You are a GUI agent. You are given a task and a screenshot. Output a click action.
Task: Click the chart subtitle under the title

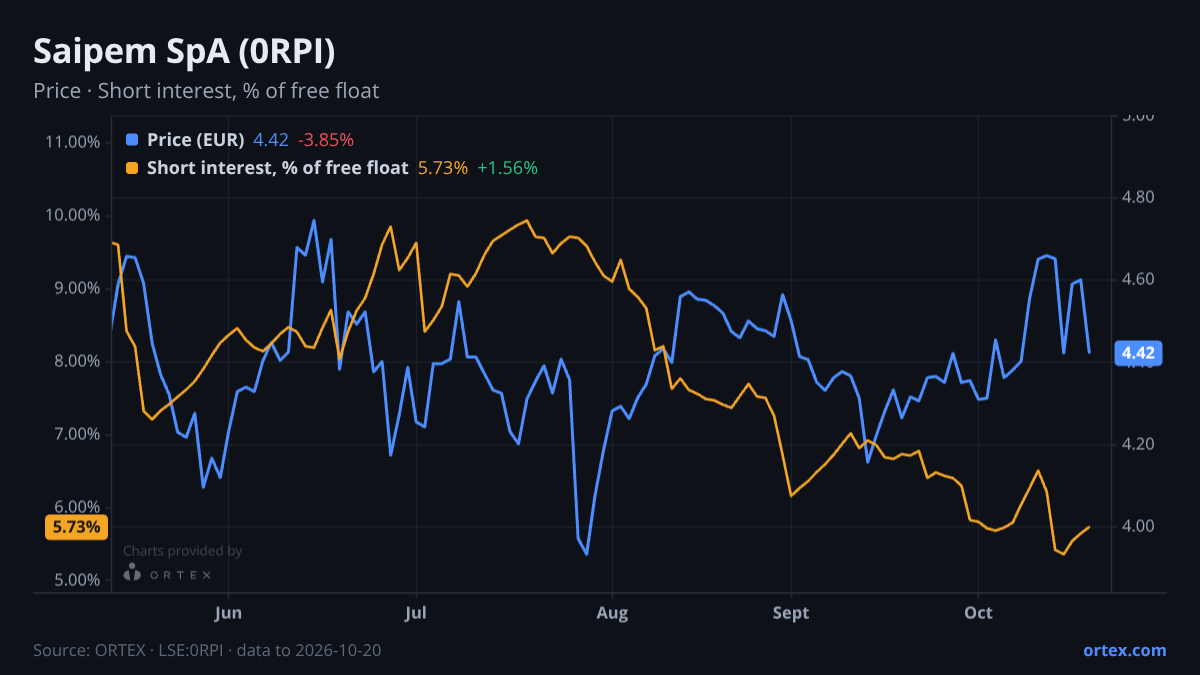pyautogui.click(x=206, y=91)
